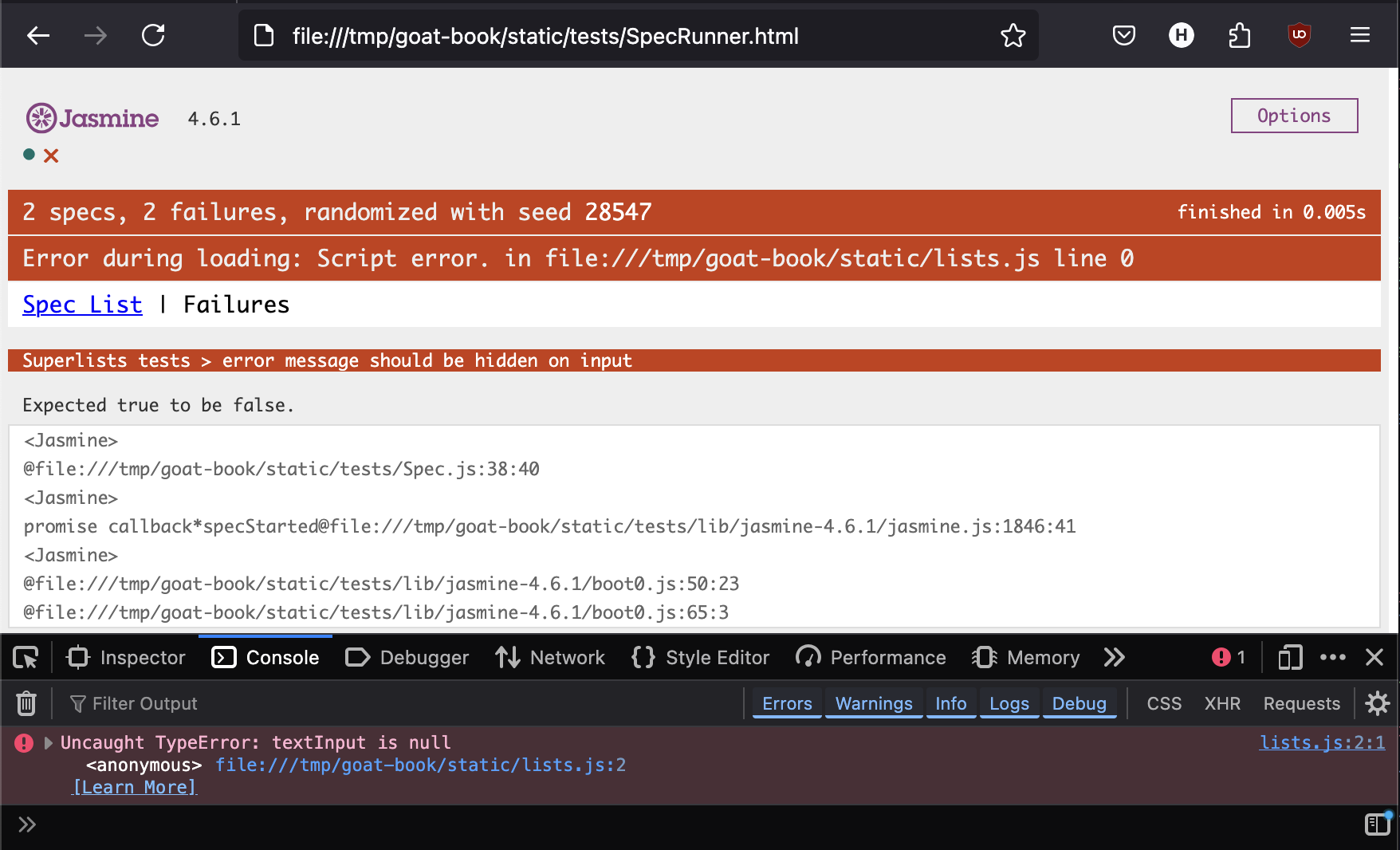The width and height of the screenshot is (1400, 850).
Task: Open the Performance tab
Action: coord(871,658)
